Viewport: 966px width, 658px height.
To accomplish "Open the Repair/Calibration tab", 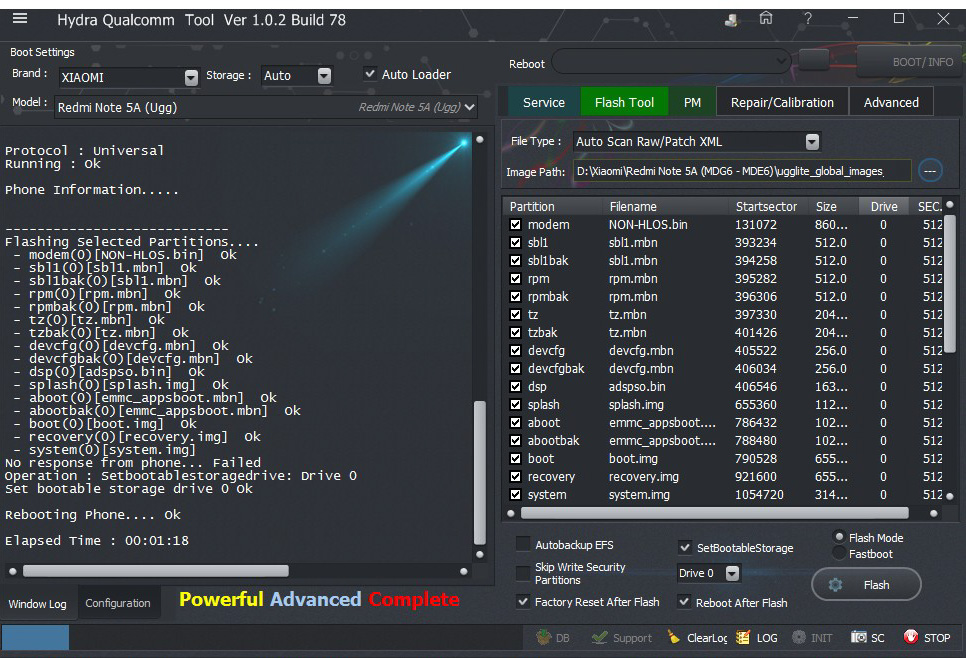I will pyautogui.click(x=782, y=102).
